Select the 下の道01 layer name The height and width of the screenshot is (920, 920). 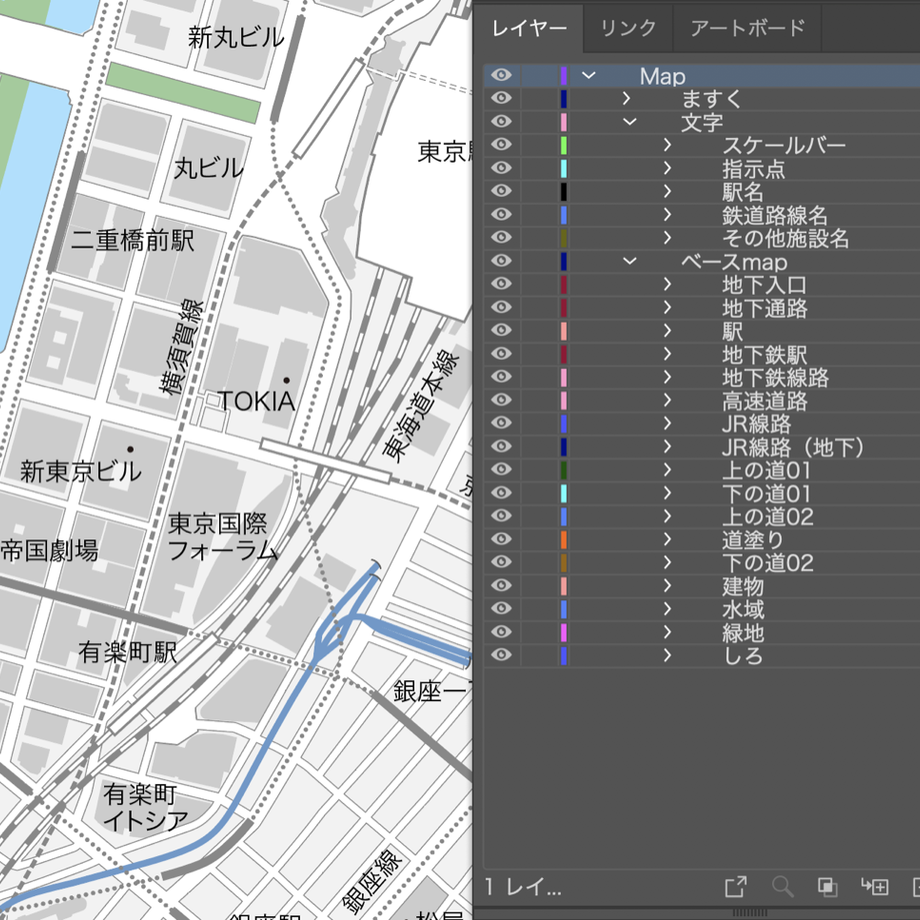(x=766, y=493)
